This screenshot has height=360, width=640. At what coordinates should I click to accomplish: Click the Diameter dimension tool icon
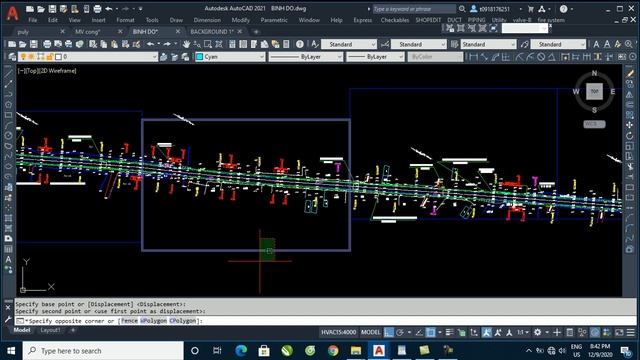(541, 57)
